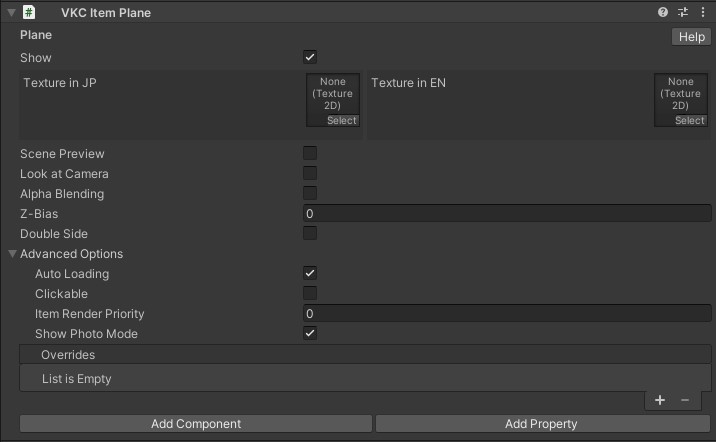Image resolution: width=716 pixels, height=442 pixels.
Task: Uncheck the Show checkbox
Action: (310, 58)
